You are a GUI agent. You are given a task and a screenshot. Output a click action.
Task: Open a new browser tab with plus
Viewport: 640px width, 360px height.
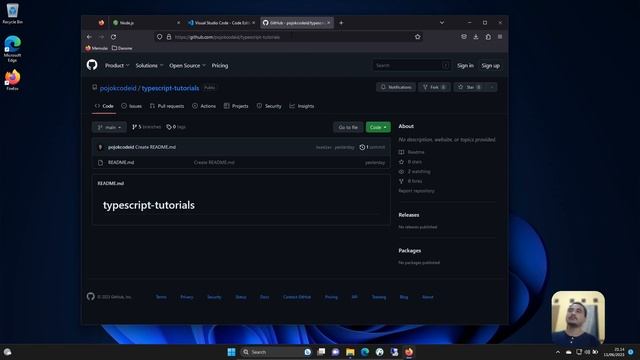(x=341, y=23)
